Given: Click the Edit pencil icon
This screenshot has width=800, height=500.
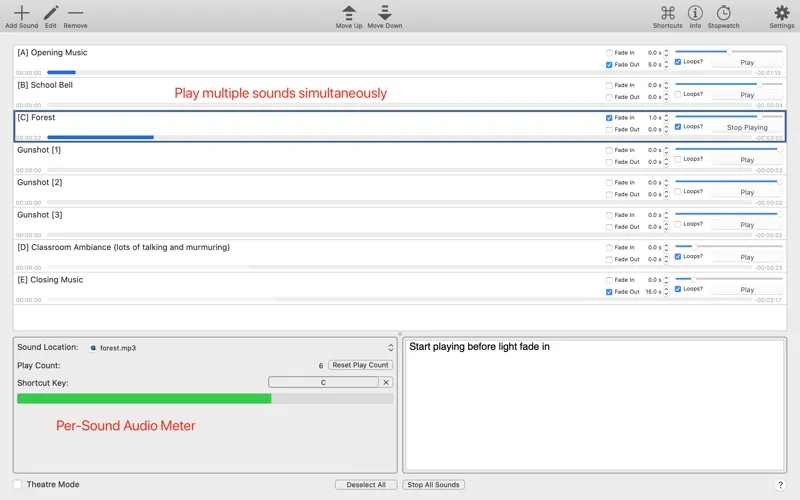Looking at the screenshot, I should pos(51,13).
